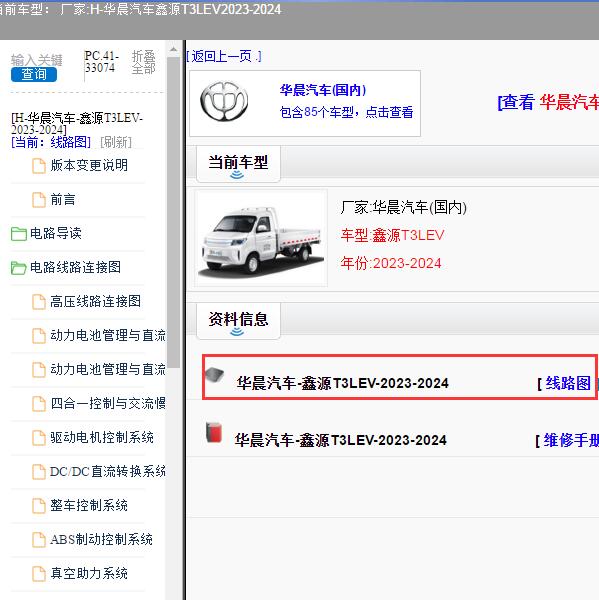Screen dimensions: 599x600
Task: Click the sidebar vertical scrollbar thumb
Action: point(173,212)
